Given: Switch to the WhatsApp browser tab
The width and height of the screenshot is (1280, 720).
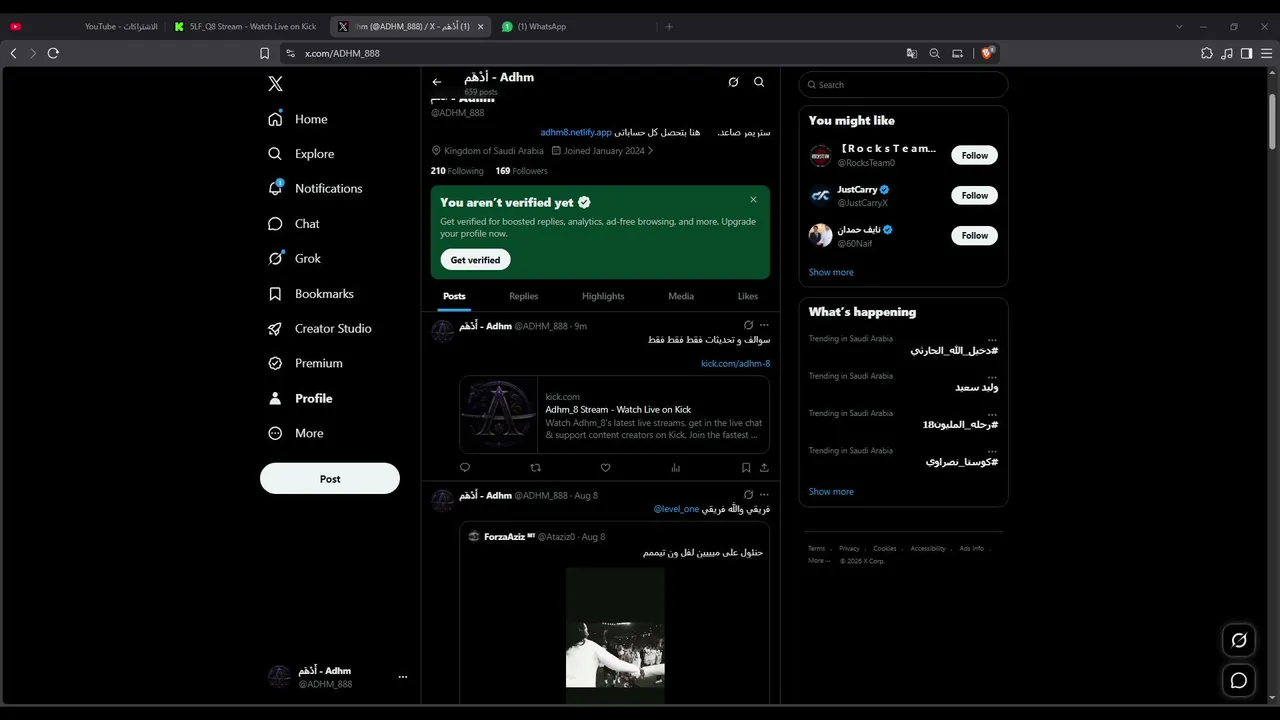Looking at the screenshot, I should point(572,27).
